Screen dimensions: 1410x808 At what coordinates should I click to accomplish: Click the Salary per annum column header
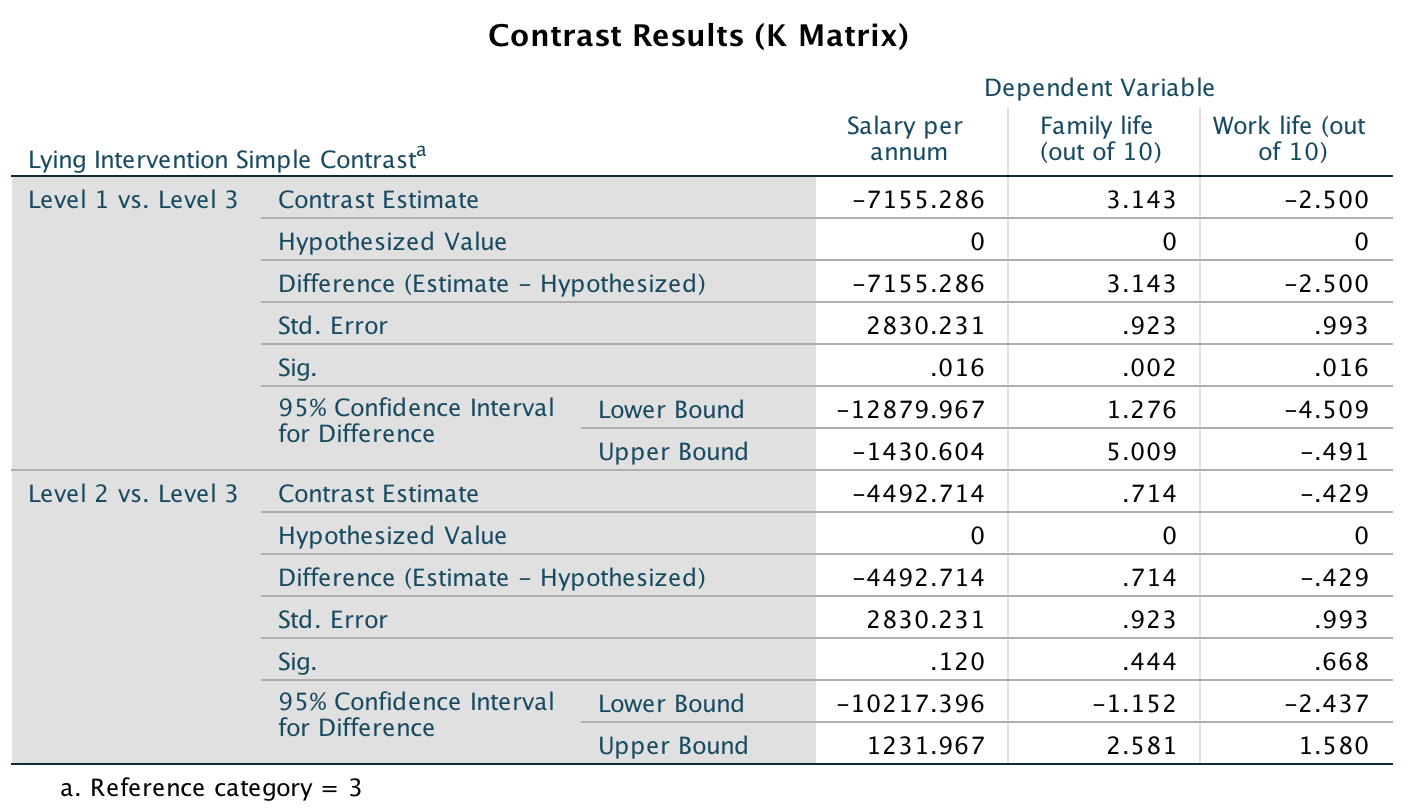pos(905,139)
